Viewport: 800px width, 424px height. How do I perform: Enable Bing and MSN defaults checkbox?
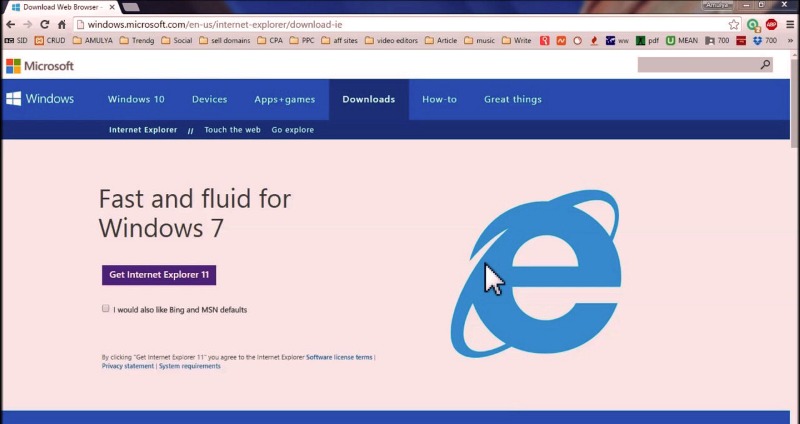tap(106, 308)
